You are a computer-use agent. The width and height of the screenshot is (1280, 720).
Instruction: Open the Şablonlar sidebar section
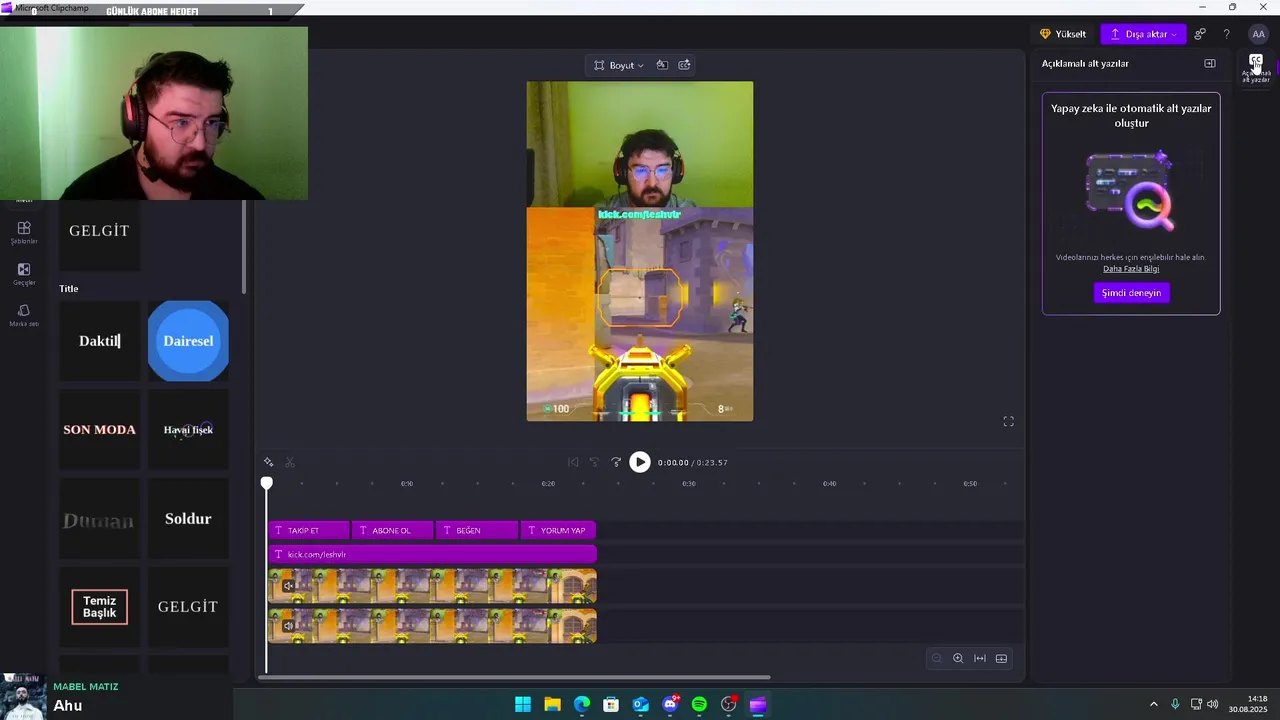[24, 232]
